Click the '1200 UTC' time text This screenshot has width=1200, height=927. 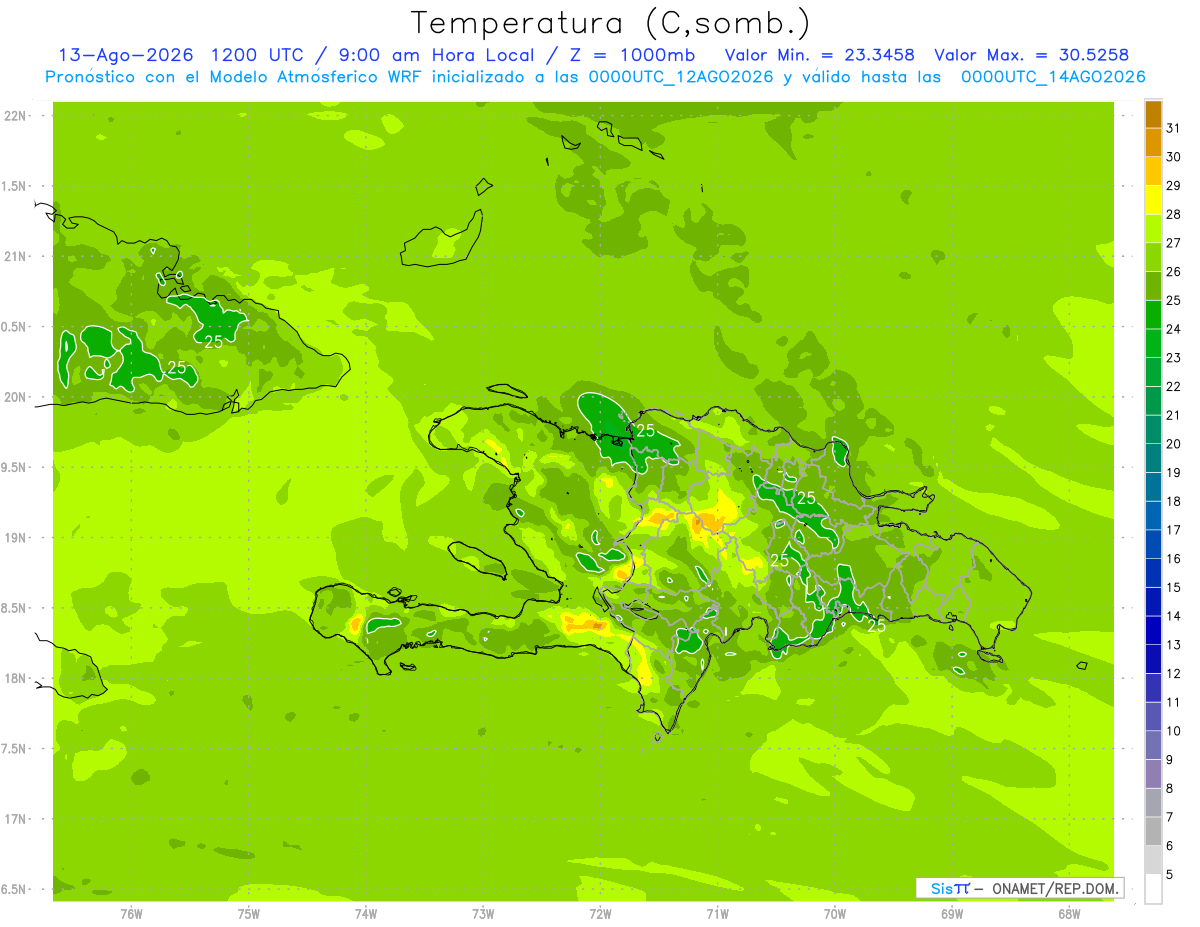(258, 54)
